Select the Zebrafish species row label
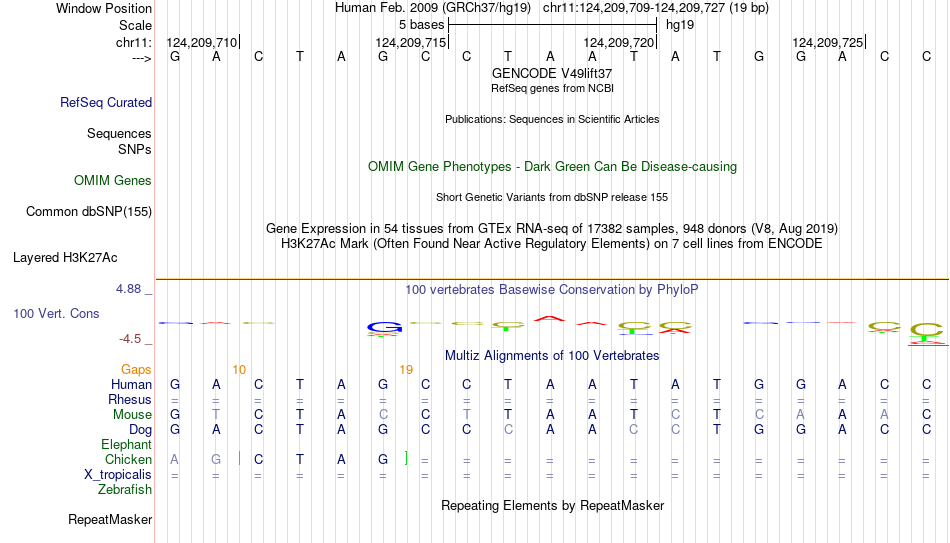Image resolution: width=950 pixels, height=543 pixels. [x=125, y=490]
